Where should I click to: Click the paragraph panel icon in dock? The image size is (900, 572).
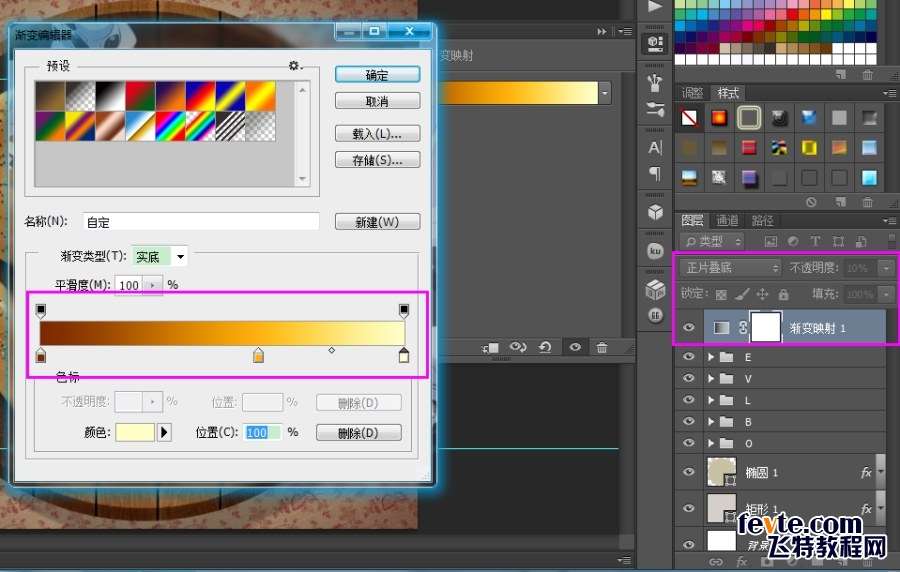tap(655, 174)
